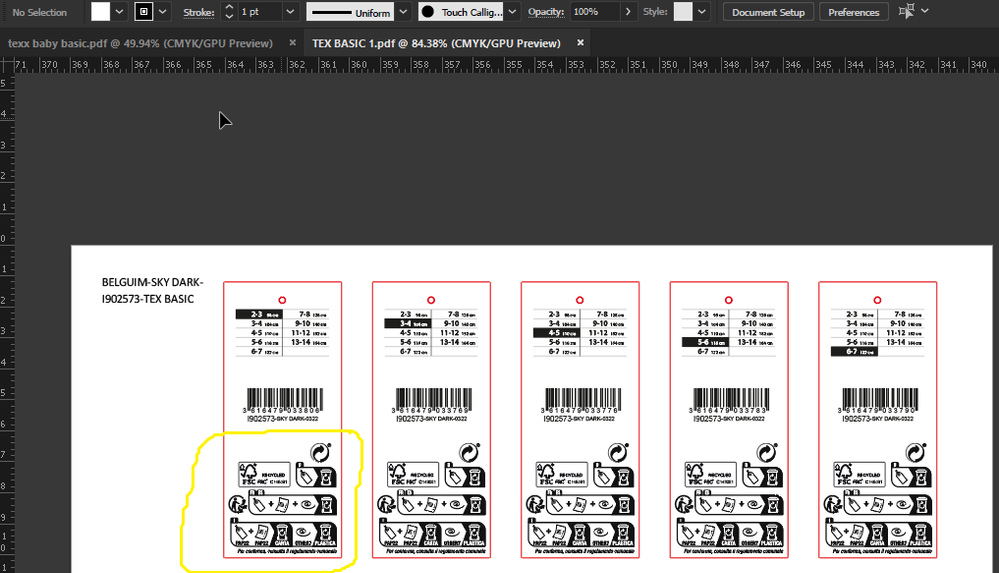This screenshot has height=573, width=999.
Task: Increase stroke weight with the up arrow
Action: point(229,7)
